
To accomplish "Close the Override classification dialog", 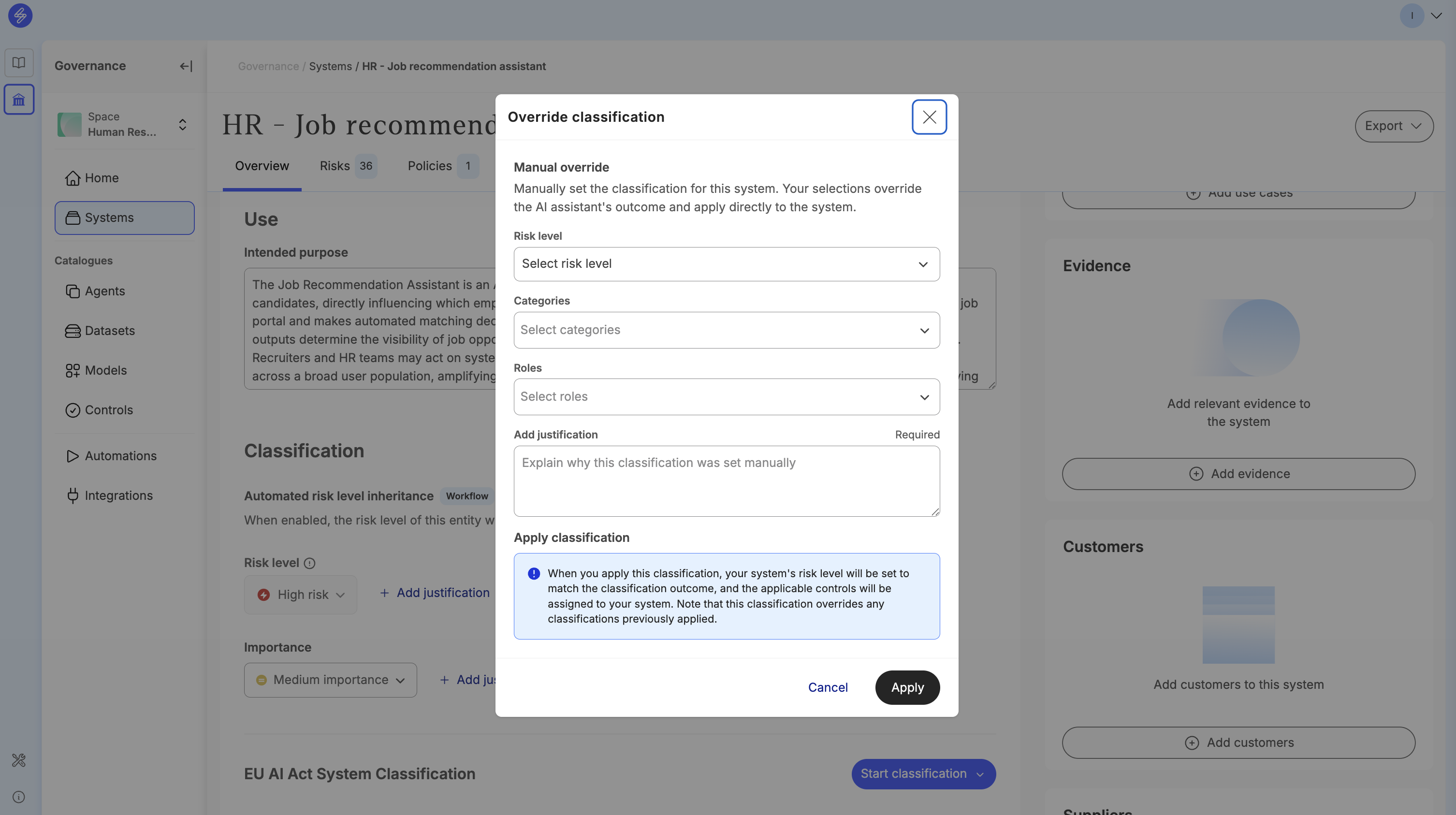I will click(x=929, y=117).
